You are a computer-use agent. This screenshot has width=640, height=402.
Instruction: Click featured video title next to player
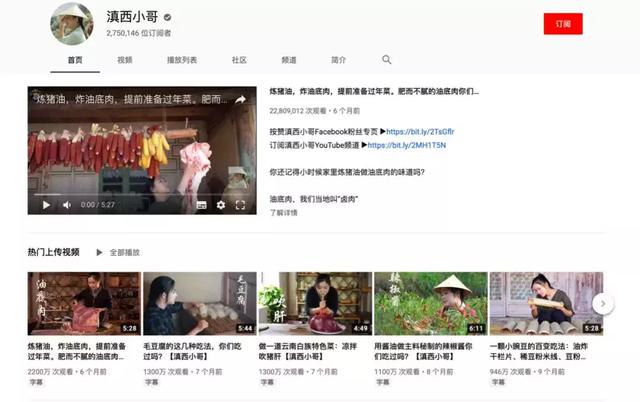(374, 91)
